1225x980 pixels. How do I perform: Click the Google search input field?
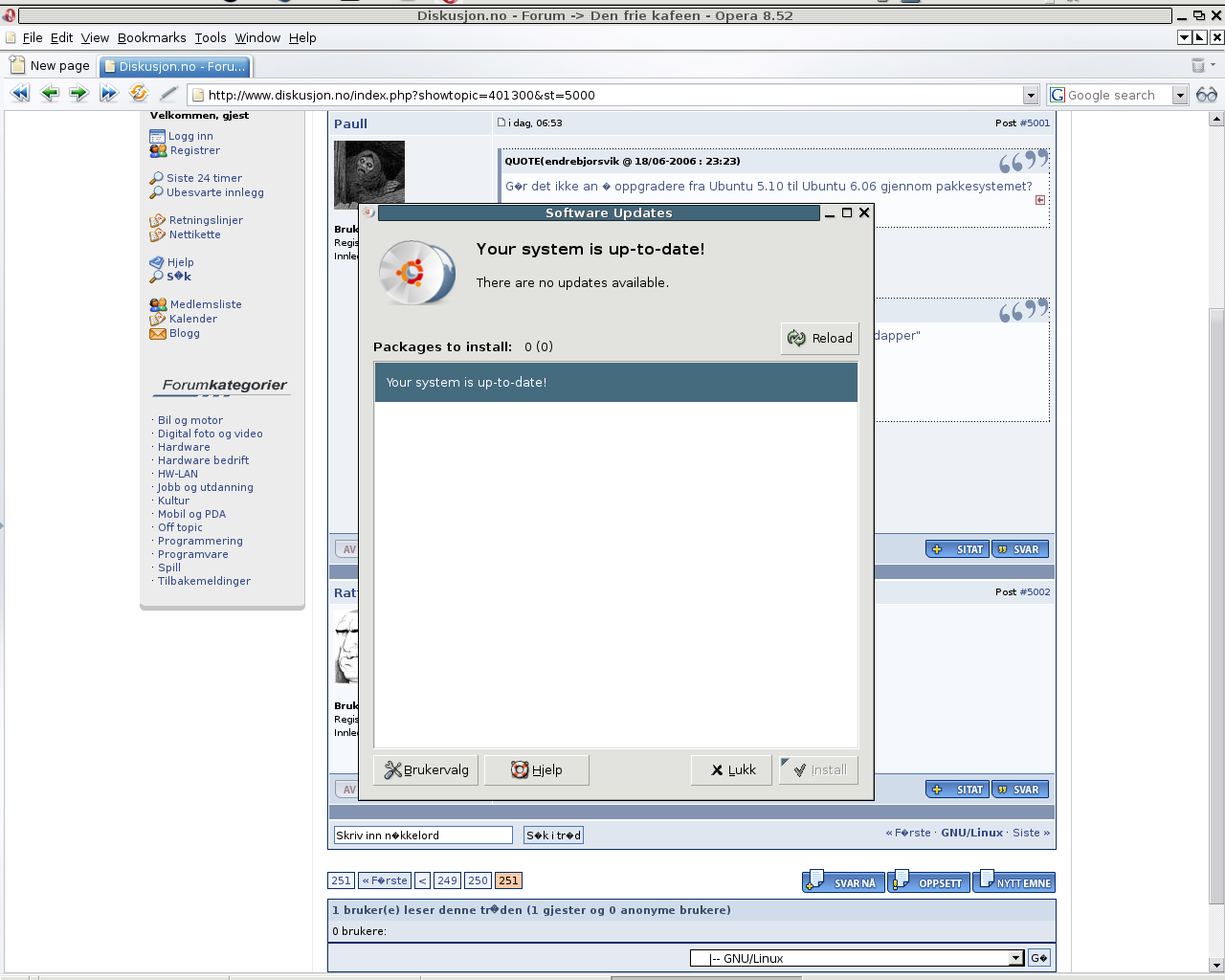(1118, 95)
